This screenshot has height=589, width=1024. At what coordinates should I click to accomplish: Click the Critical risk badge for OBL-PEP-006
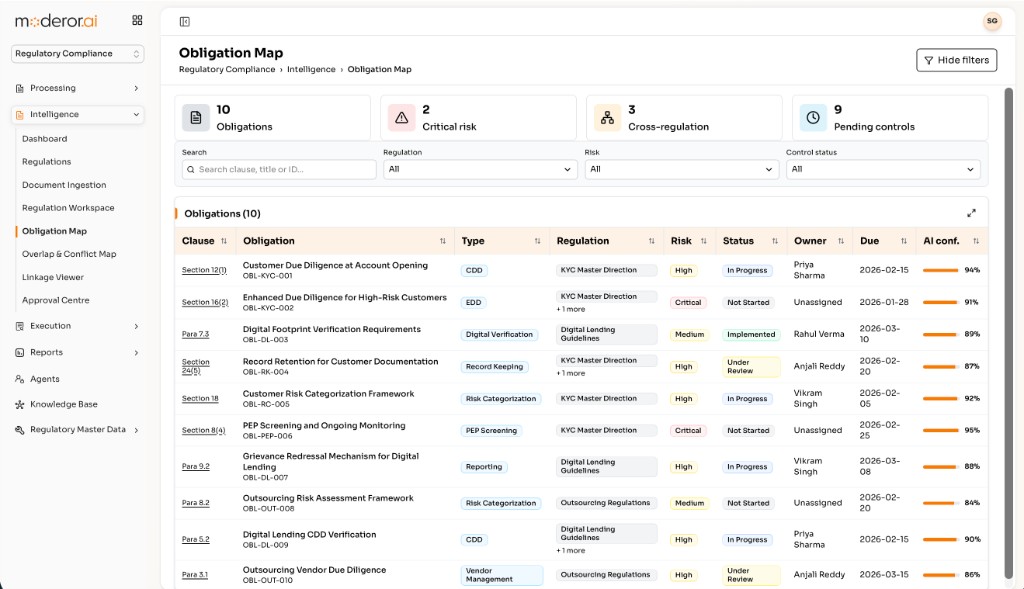688,430
